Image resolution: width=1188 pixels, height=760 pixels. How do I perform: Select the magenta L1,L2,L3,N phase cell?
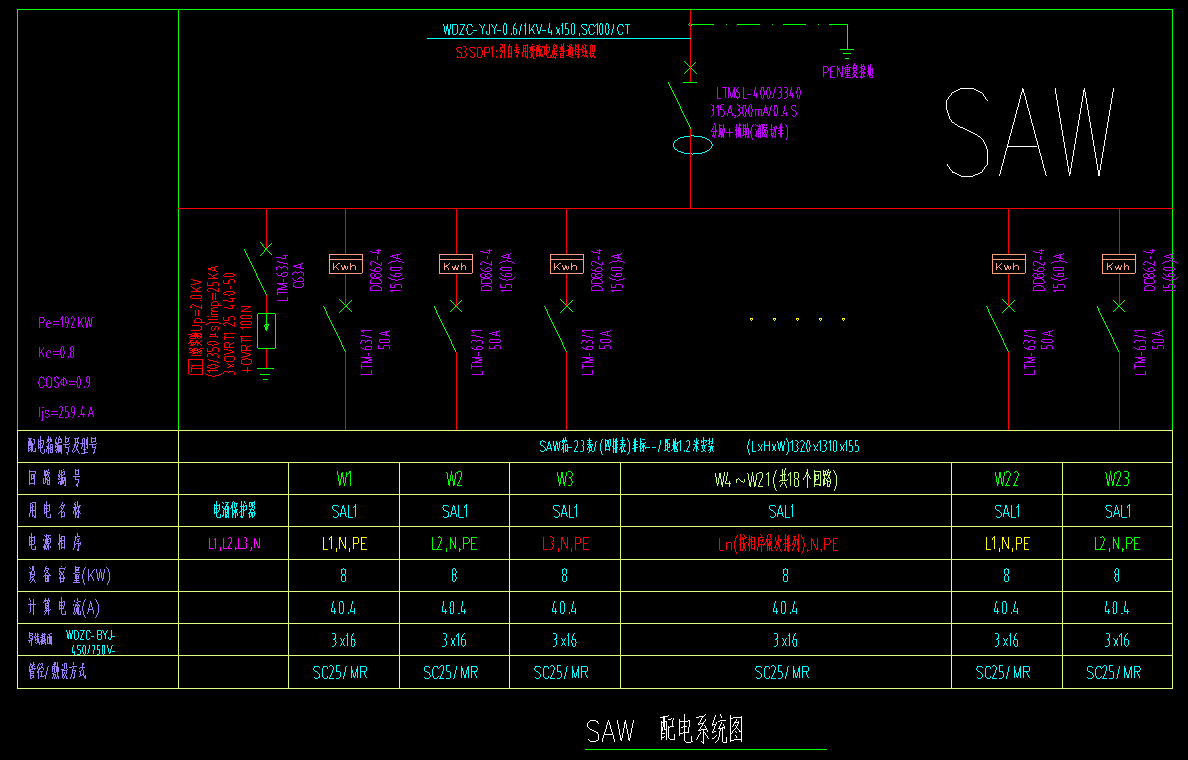pos(234,543)
